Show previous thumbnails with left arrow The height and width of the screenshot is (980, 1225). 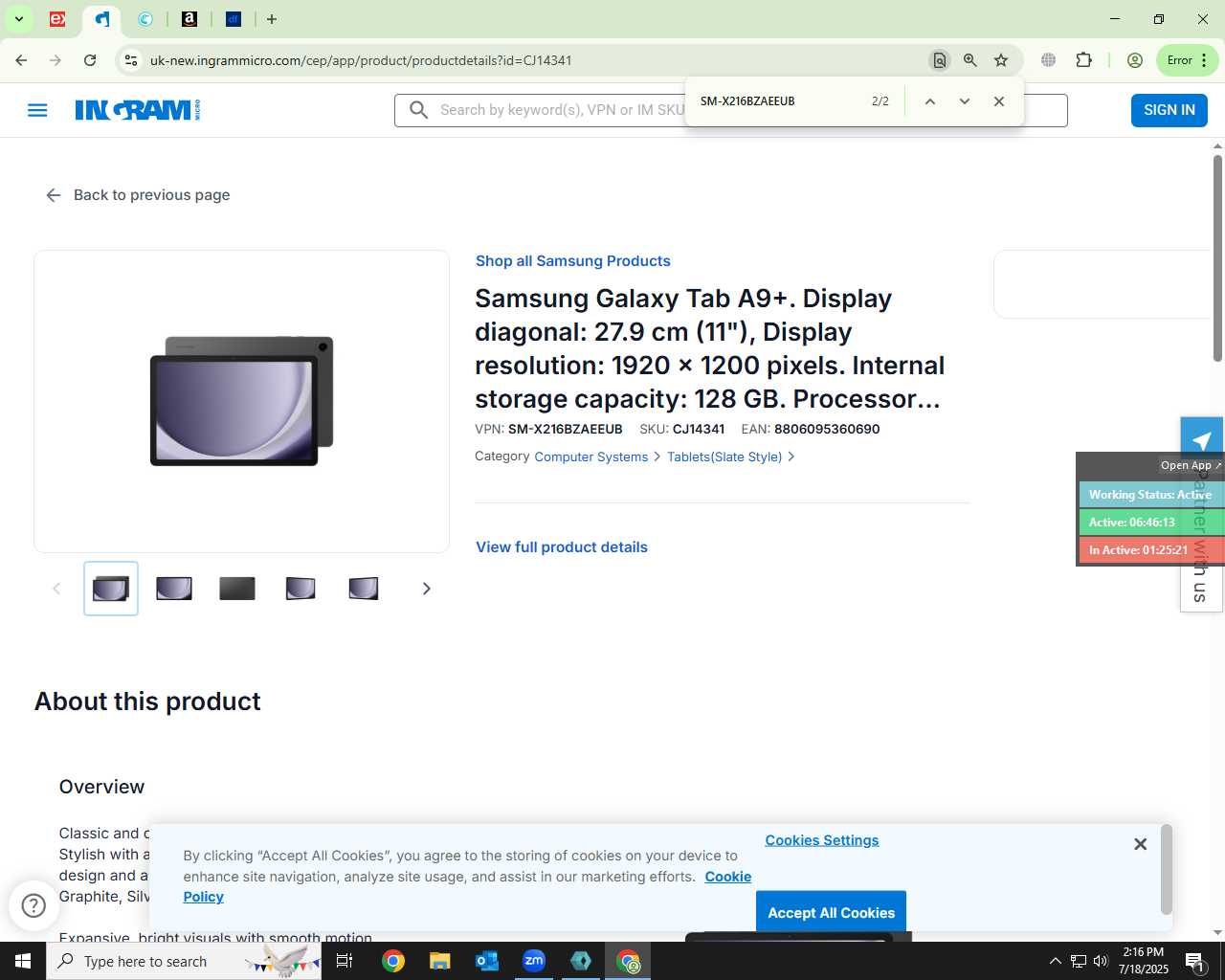pos(56,589)
